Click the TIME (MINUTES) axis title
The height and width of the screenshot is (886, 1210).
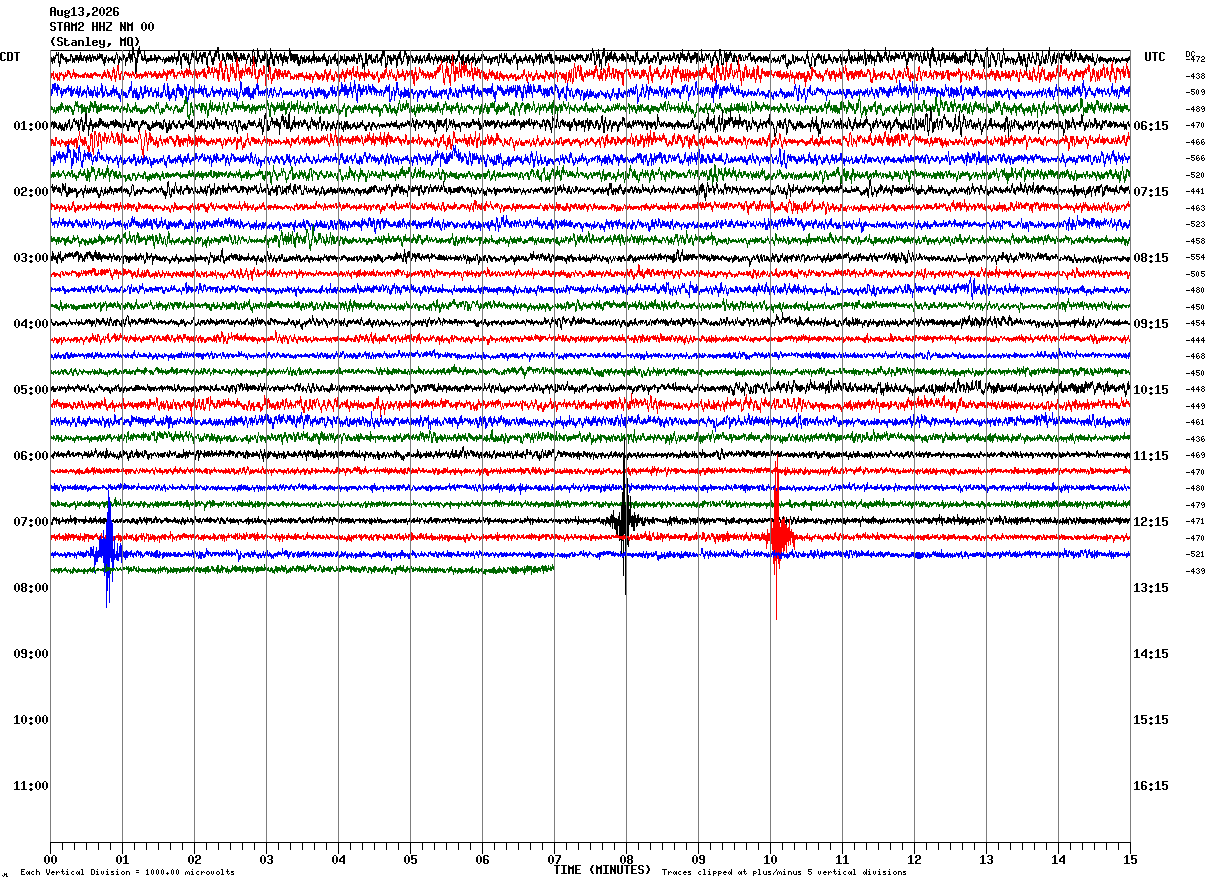(x=602, y=870)
